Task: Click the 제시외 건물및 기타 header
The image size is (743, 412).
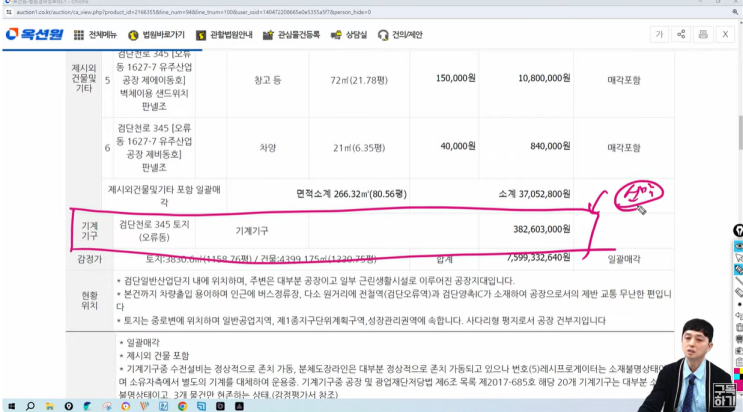Action: 84,78
